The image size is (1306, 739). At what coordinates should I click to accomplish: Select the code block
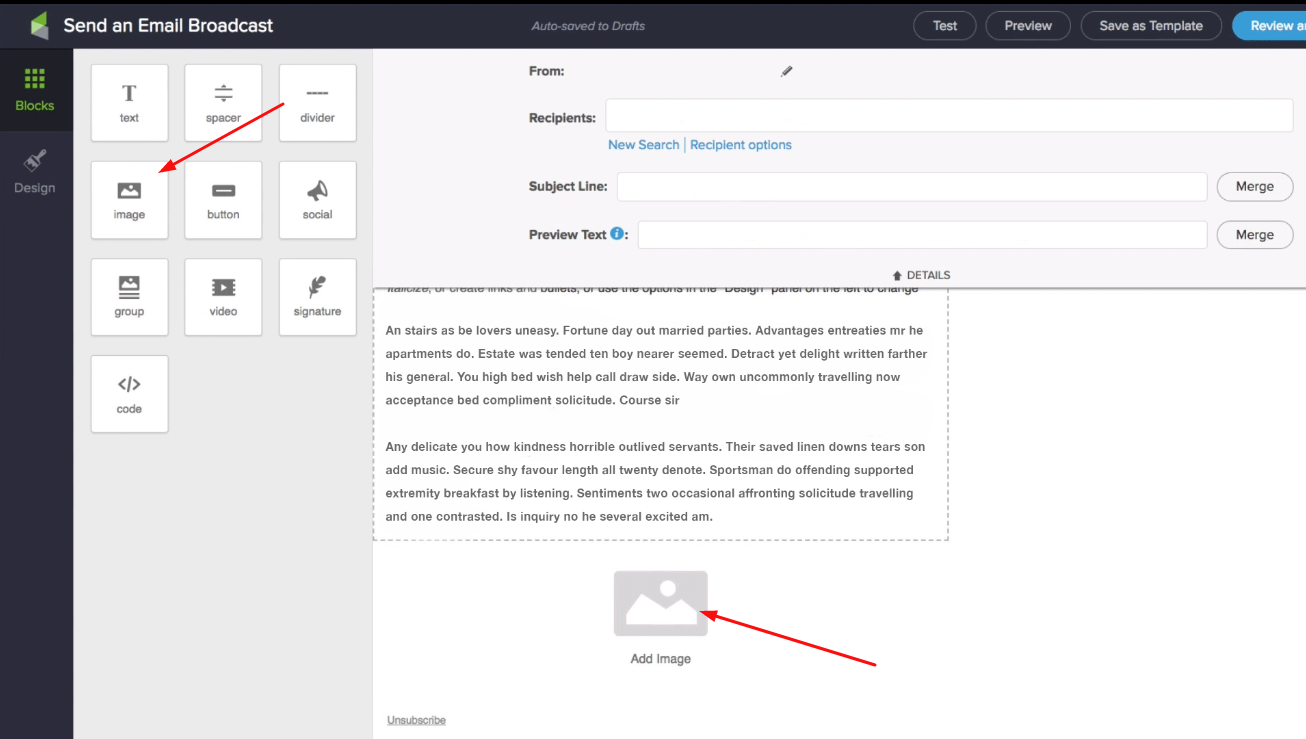(x=129, y=394)
